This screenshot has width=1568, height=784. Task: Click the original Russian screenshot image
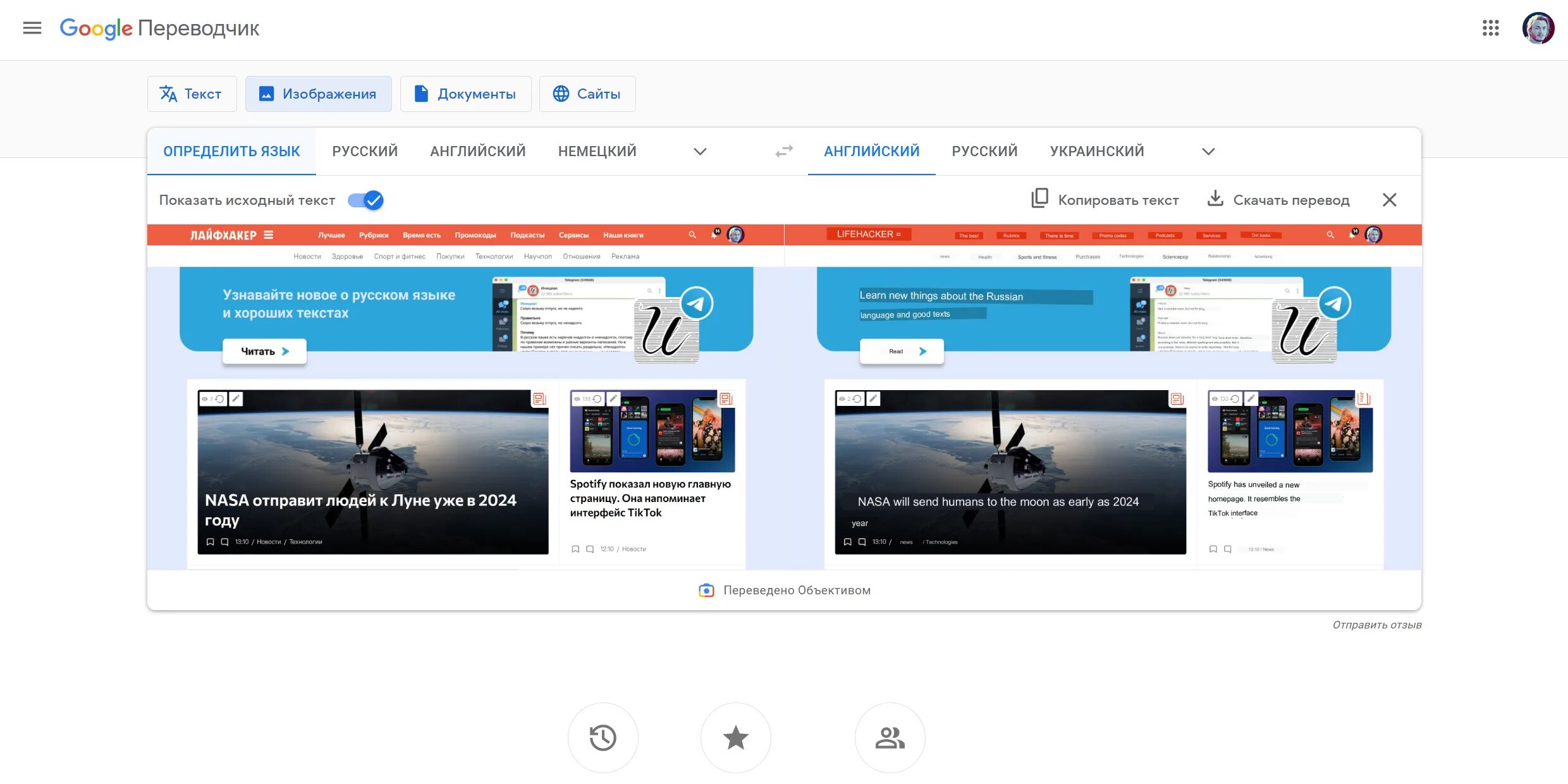click(465, 397)
